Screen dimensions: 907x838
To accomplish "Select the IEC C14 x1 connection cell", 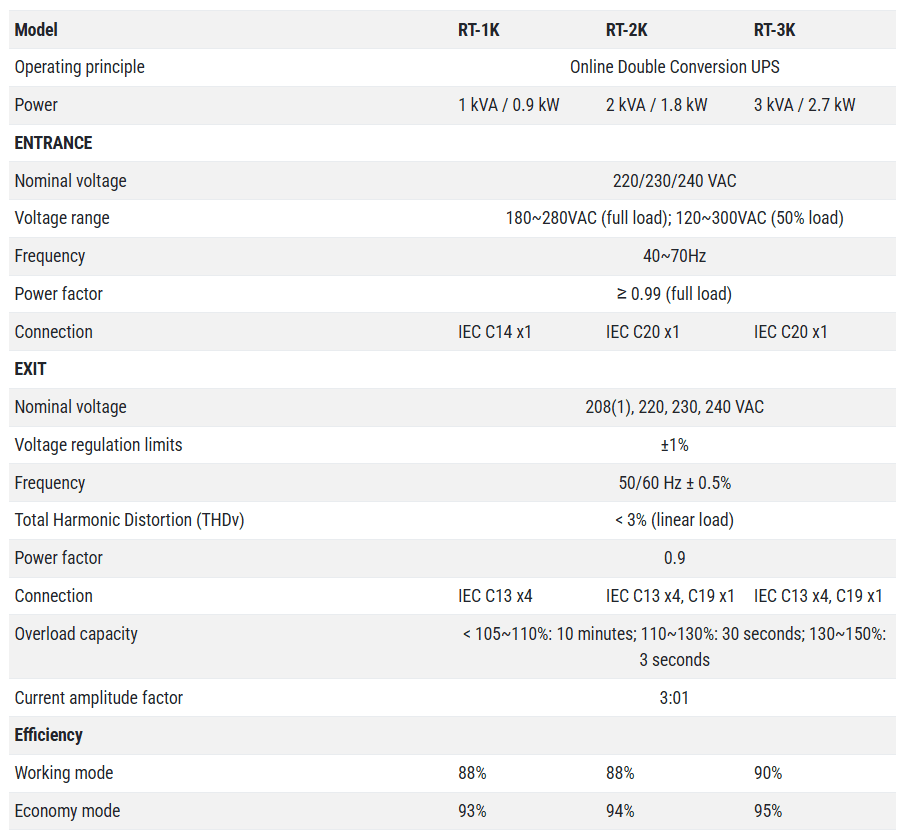I will point(494,332).
